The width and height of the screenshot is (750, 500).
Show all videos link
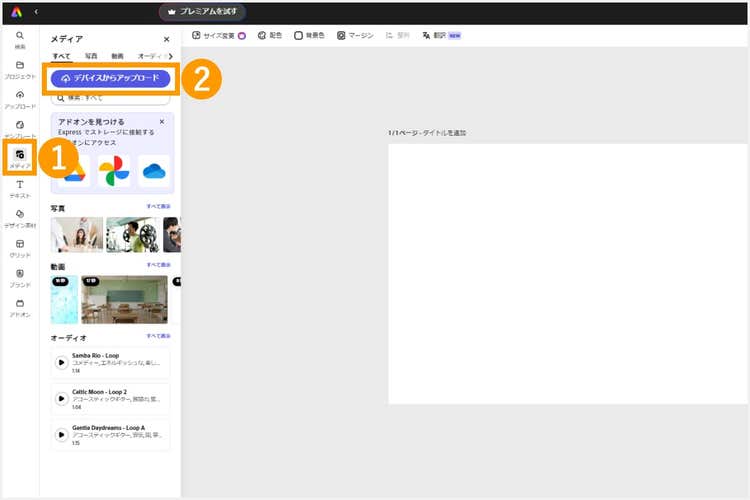[x=158, y=265]
